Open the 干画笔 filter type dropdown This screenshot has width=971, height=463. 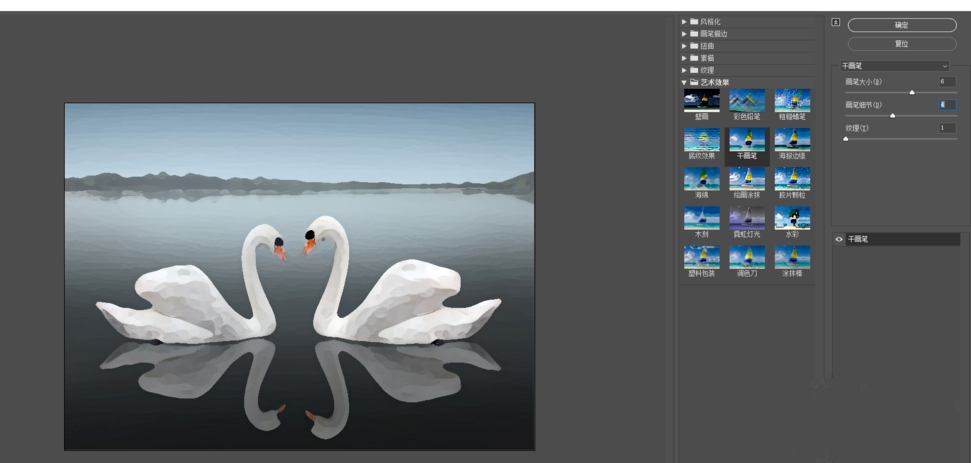tap(895, 66)
